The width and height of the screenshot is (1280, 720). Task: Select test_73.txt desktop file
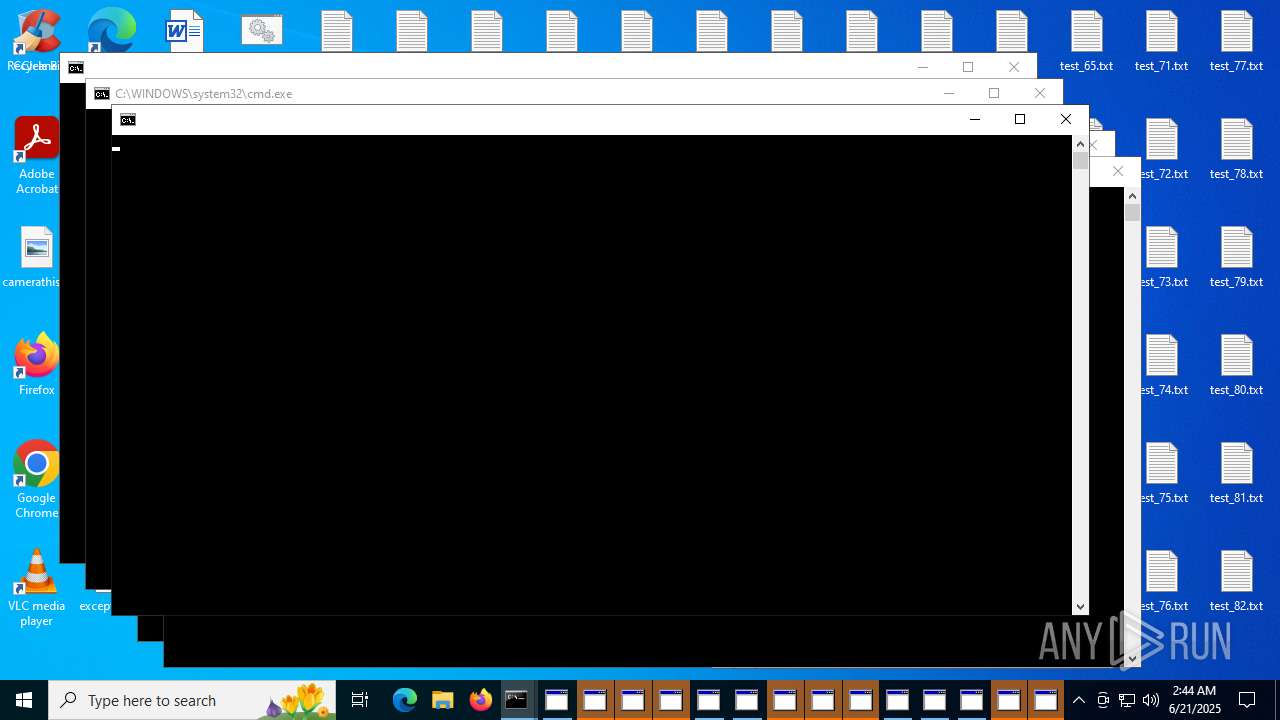(1164, 258)
